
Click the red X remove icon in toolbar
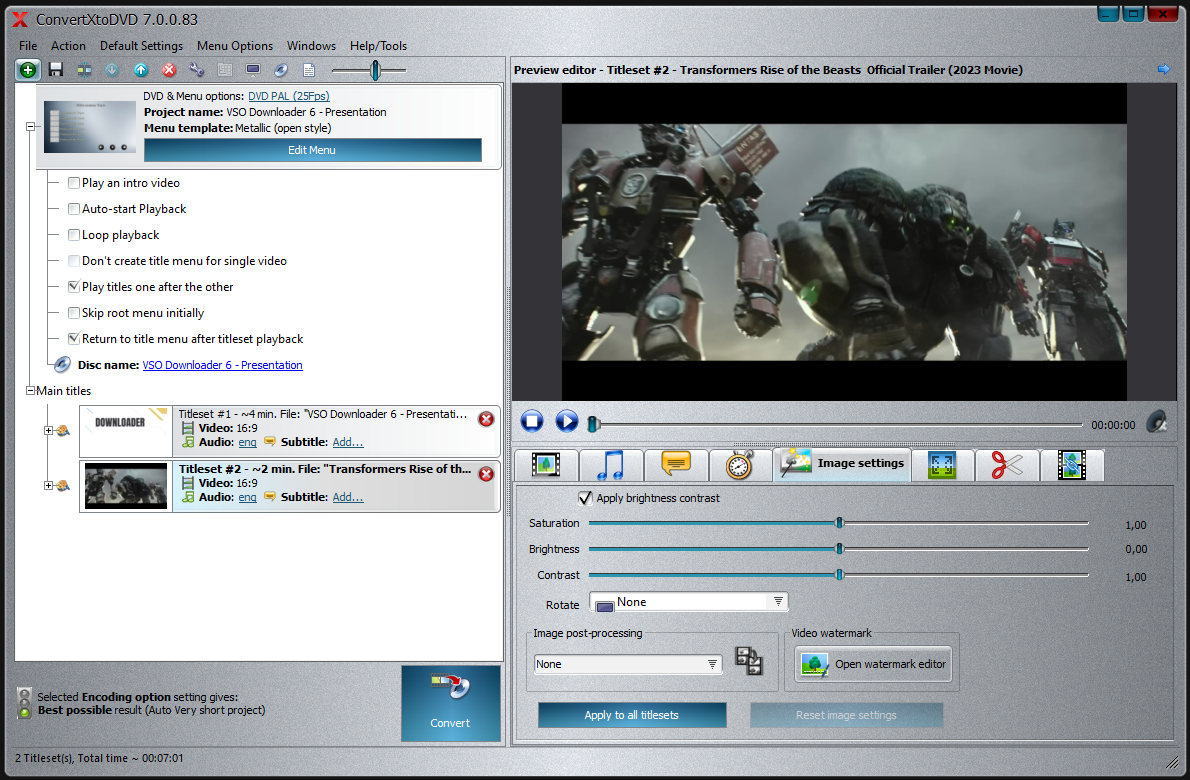tap(169, 70)
